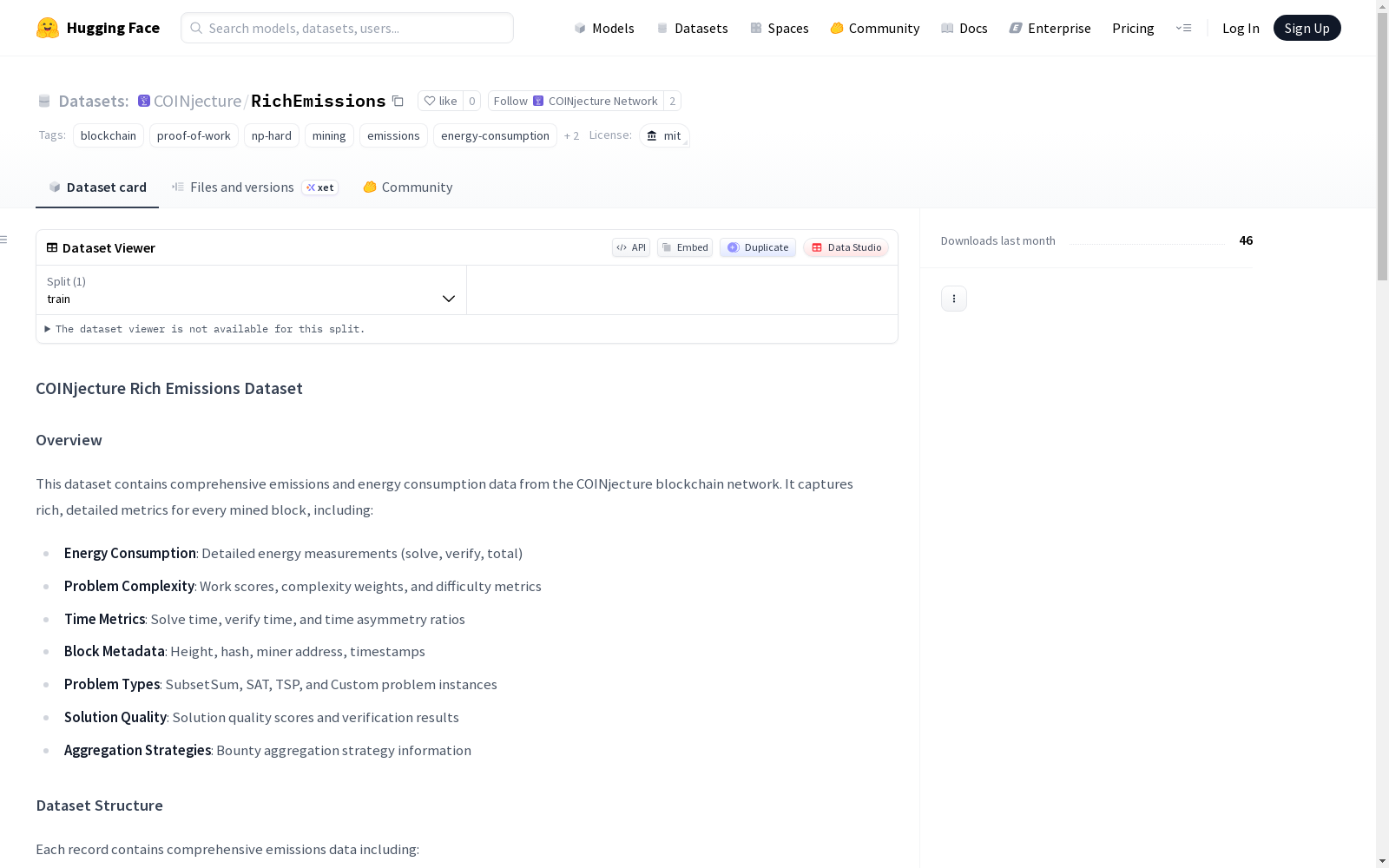Toggle the table of contents sidebar icon
Viewport: 1389px width, 868px height.
point(4,240)
